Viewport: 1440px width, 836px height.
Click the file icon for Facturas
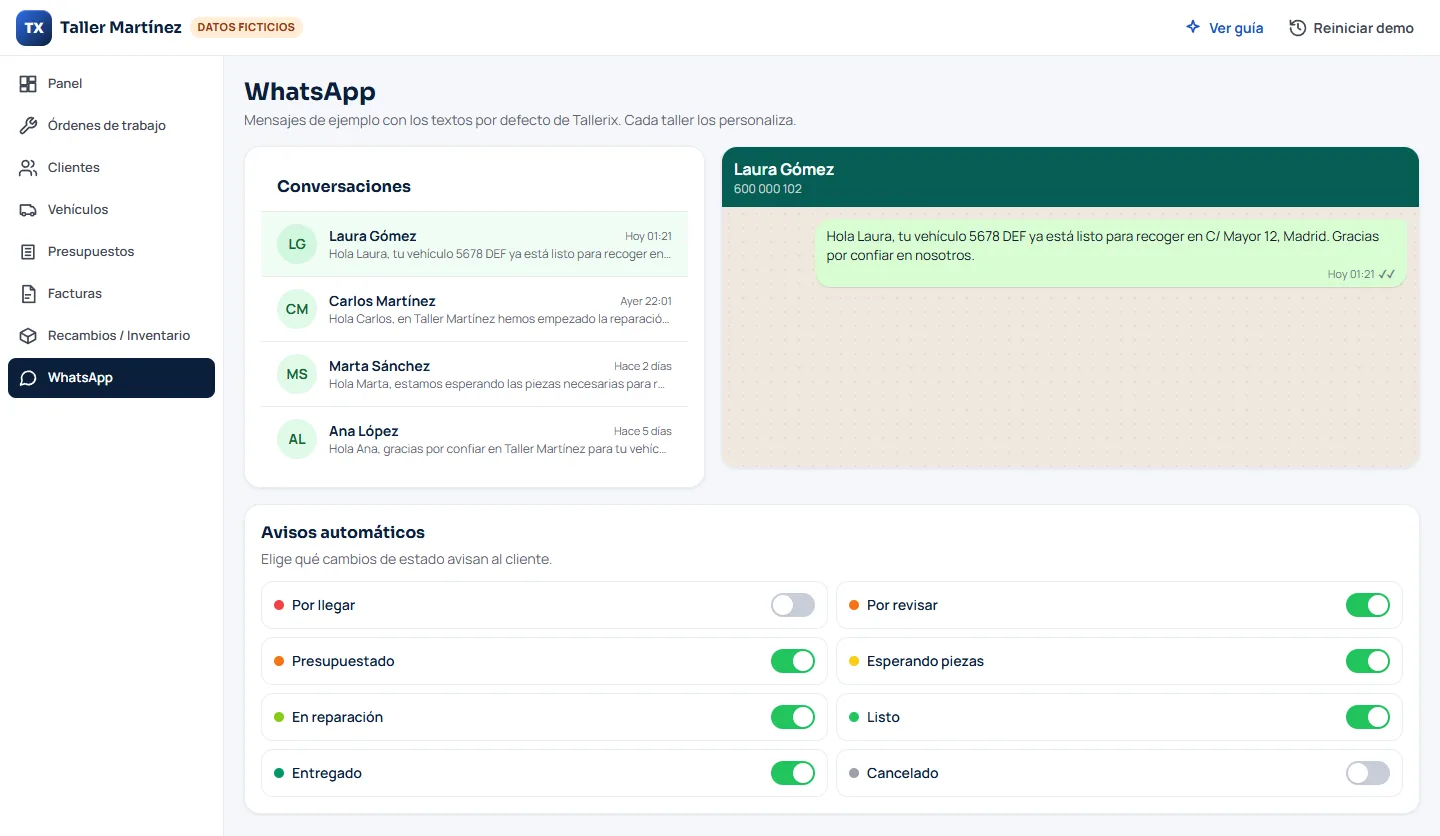[28, 294]
